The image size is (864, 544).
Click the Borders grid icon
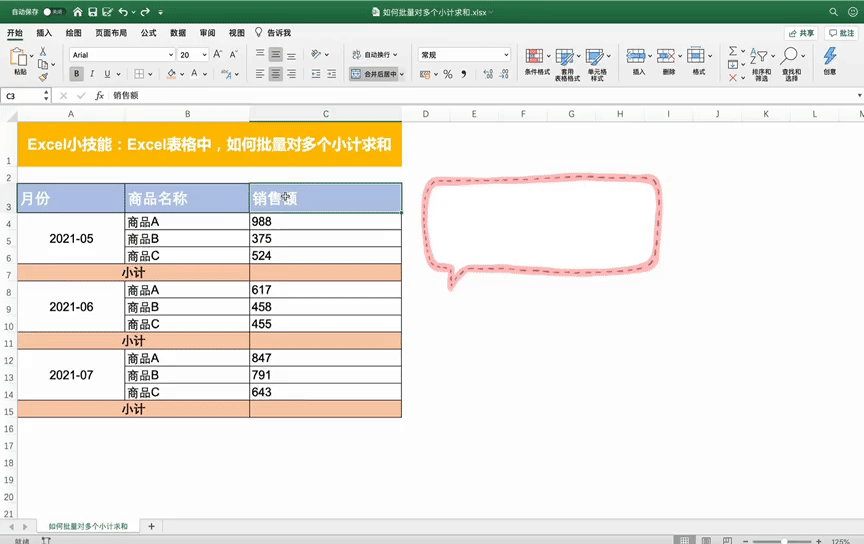pyautogui.click(x=139, y=73)
